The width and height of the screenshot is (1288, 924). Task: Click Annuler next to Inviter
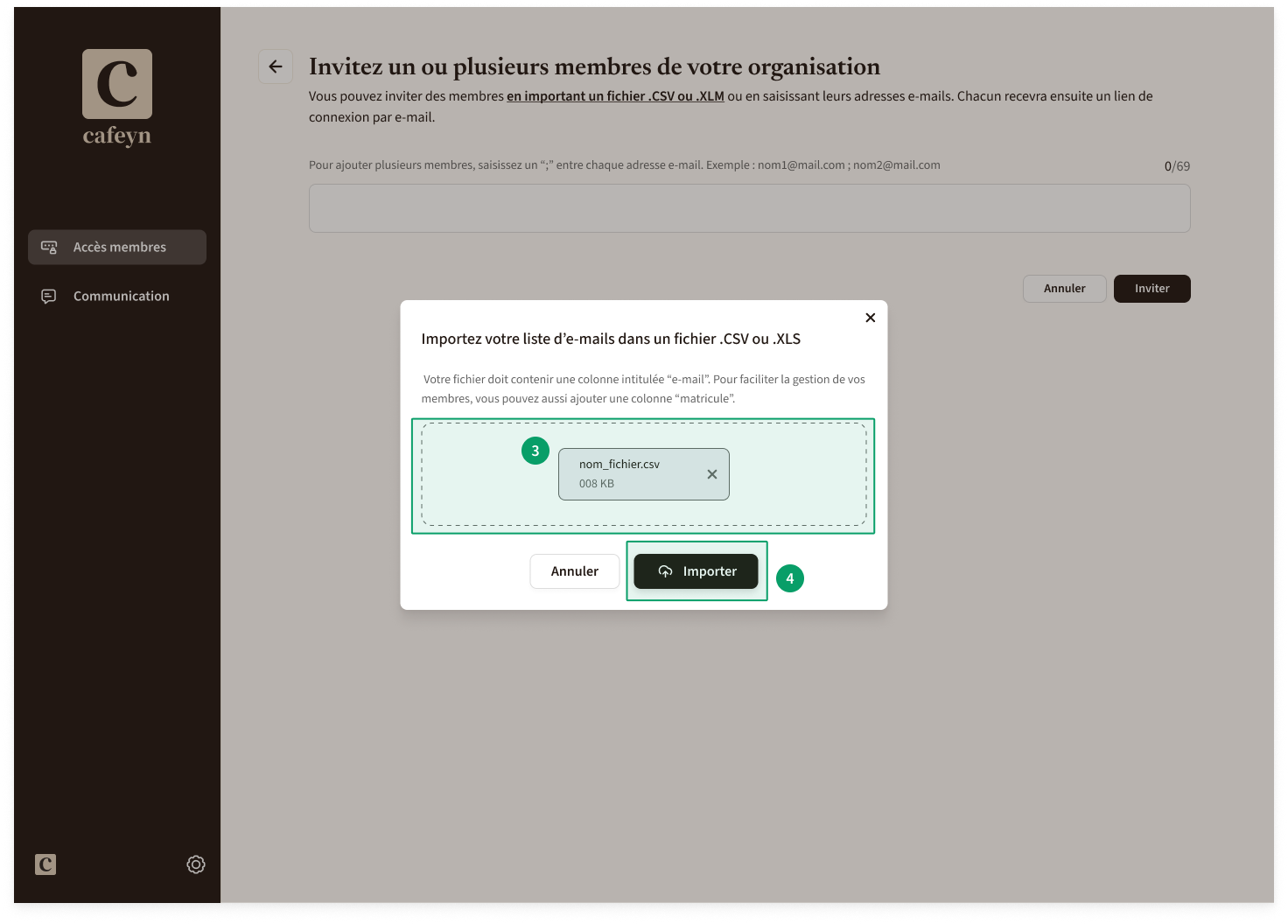(x=1065, y=289)
